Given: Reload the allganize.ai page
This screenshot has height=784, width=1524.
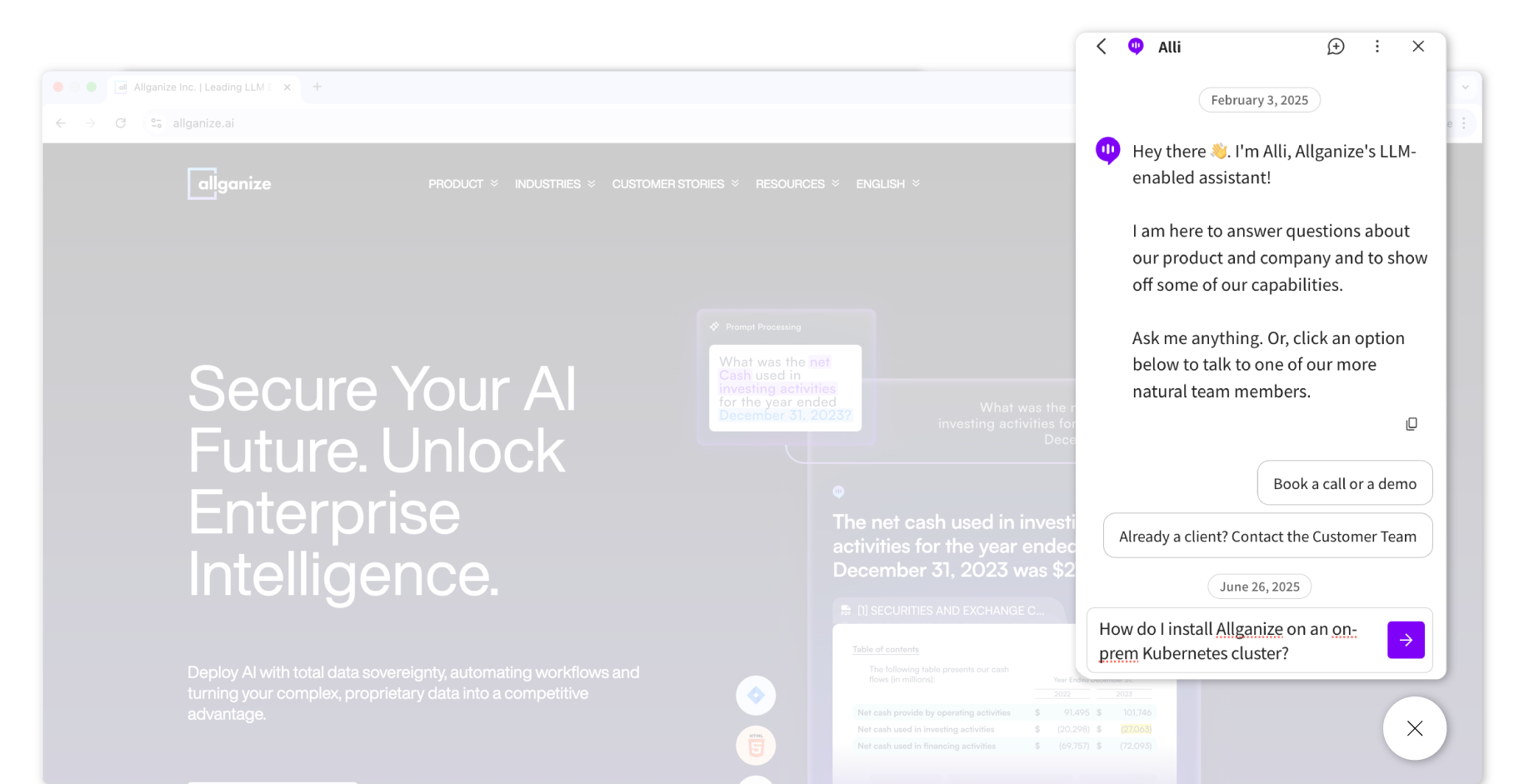Looking at the screenshot, I should [x=121, y=123].
